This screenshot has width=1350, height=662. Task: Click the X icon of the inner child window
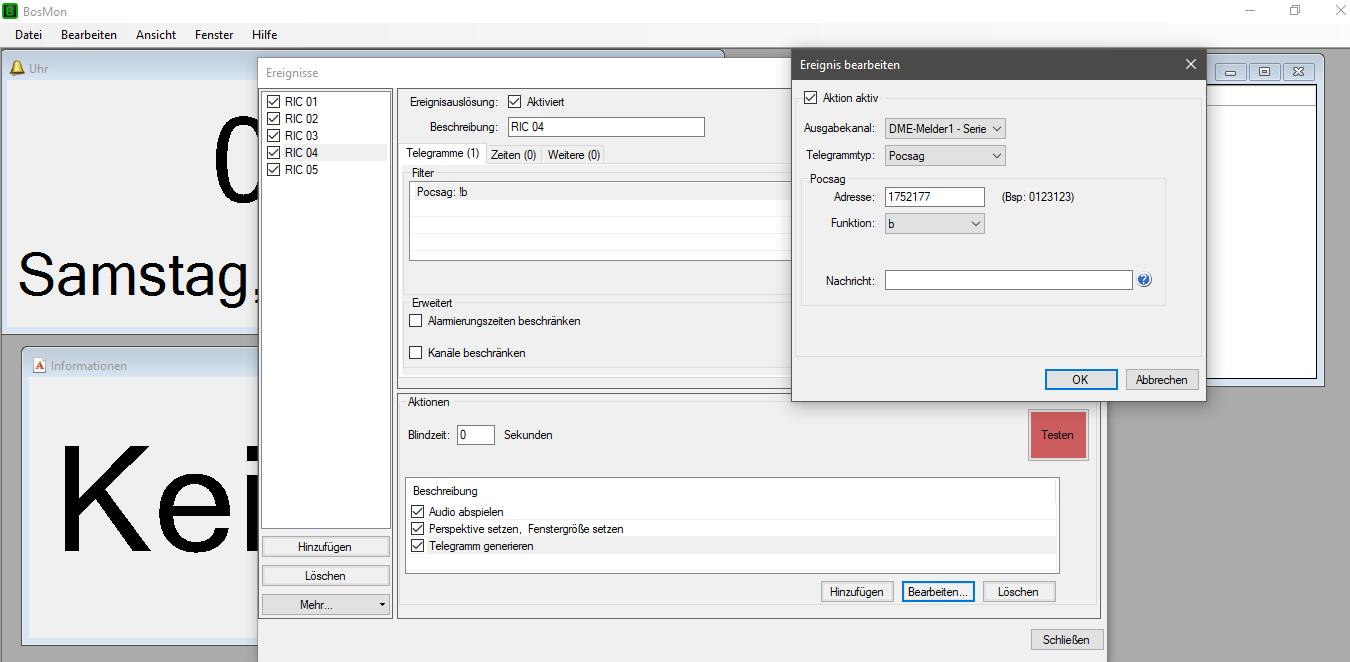tap(1298, 72)
